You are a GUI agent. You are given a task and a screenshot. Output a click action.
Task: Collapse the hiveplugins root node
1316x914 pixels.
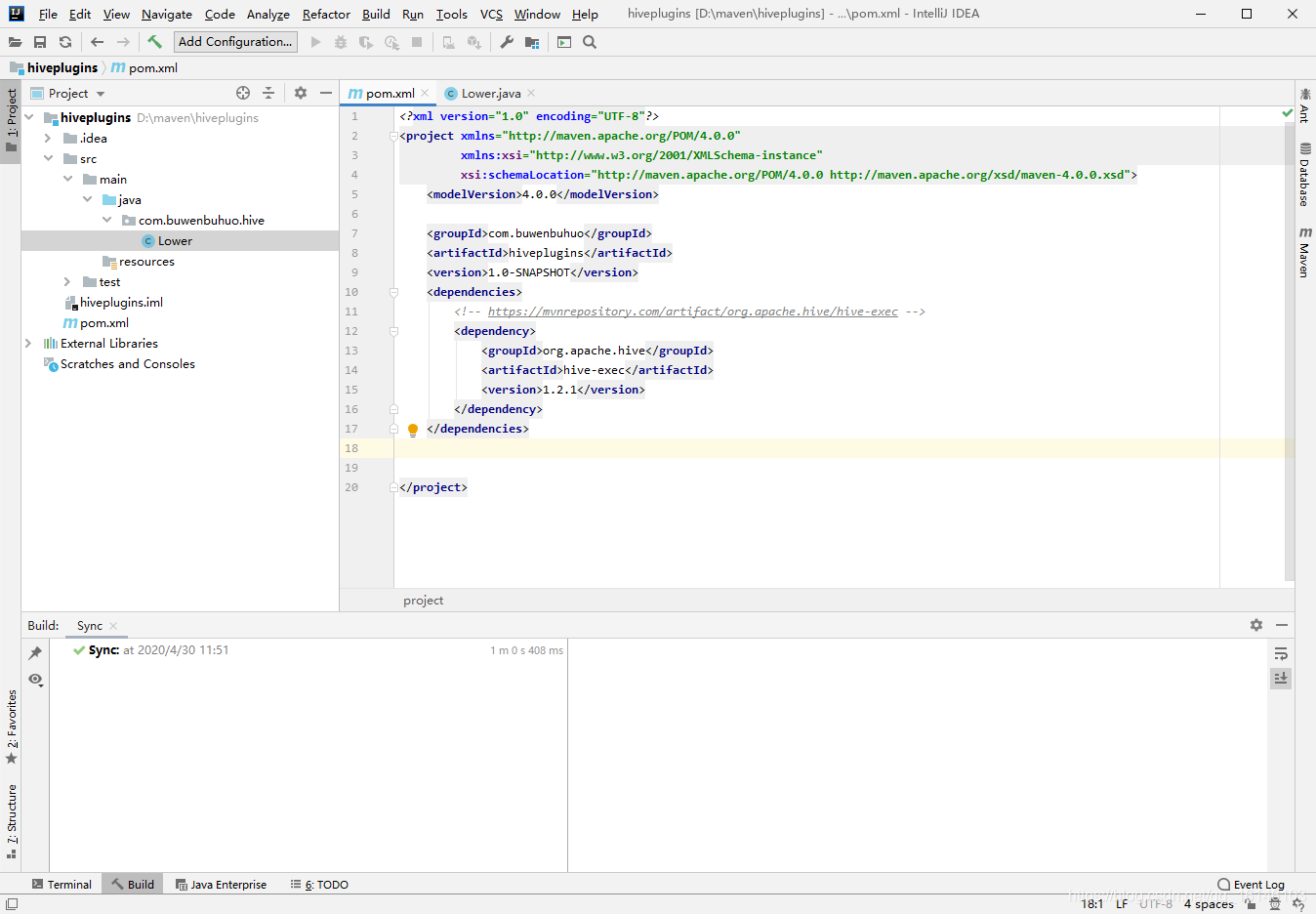click(28, 117)
